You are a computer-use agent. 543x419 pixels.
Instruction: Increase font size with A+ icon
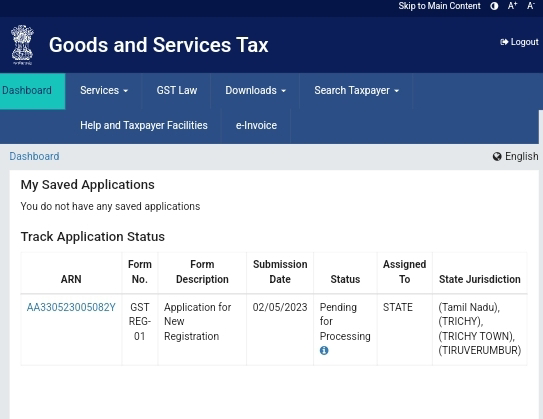click(513, 6)
